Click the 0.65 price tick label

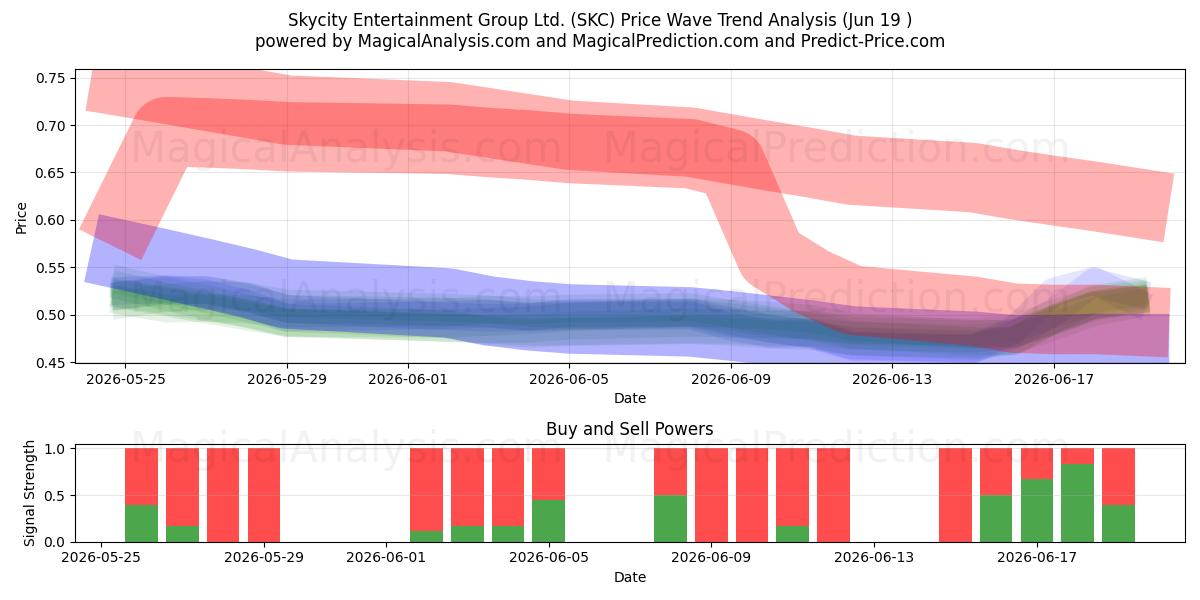pos(49,173)
